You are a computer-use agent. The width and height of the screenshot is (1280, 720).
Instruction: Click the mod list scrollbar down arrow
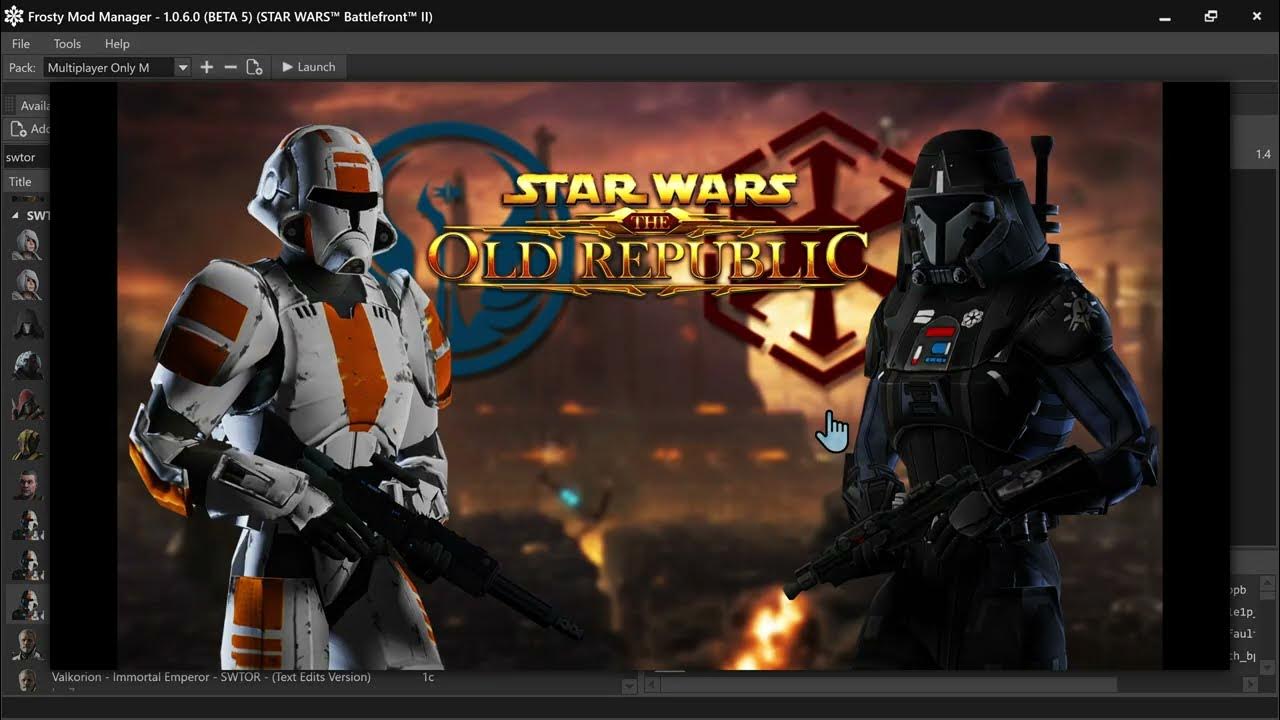tap(629, 686)
